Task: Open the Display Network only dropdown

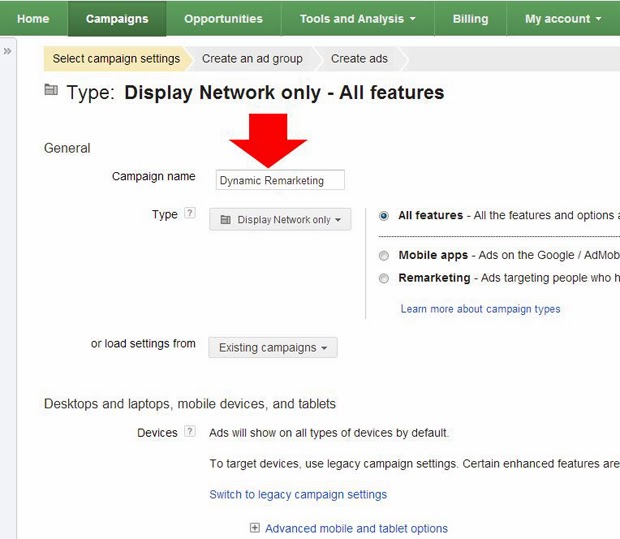Action: click(x=280, y=220)
